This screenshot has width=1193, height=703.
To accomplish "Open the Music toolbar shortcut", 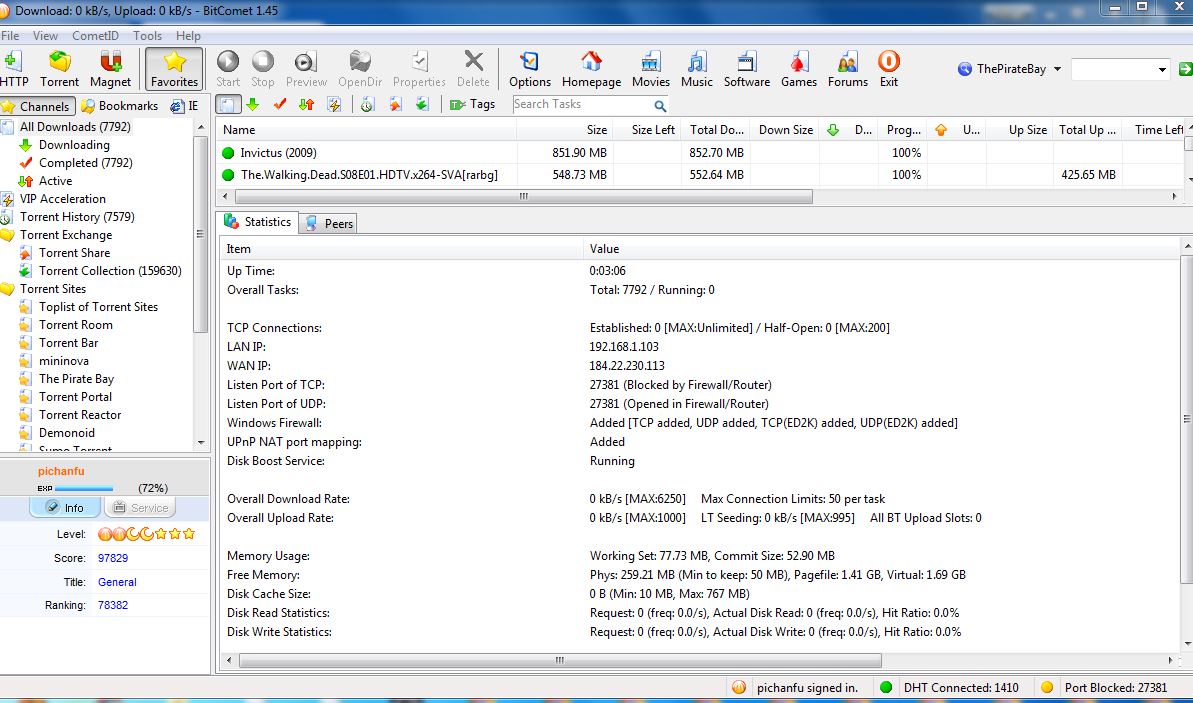I will [696, 68].
